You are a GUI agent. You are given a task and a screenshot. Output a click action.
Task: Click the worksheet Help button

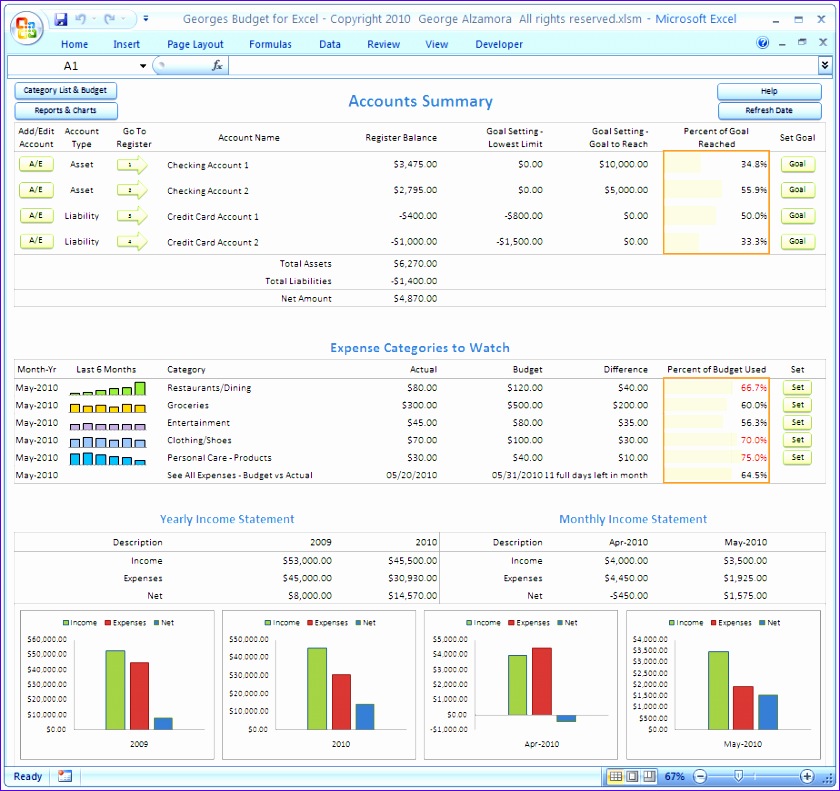[769, 91]
